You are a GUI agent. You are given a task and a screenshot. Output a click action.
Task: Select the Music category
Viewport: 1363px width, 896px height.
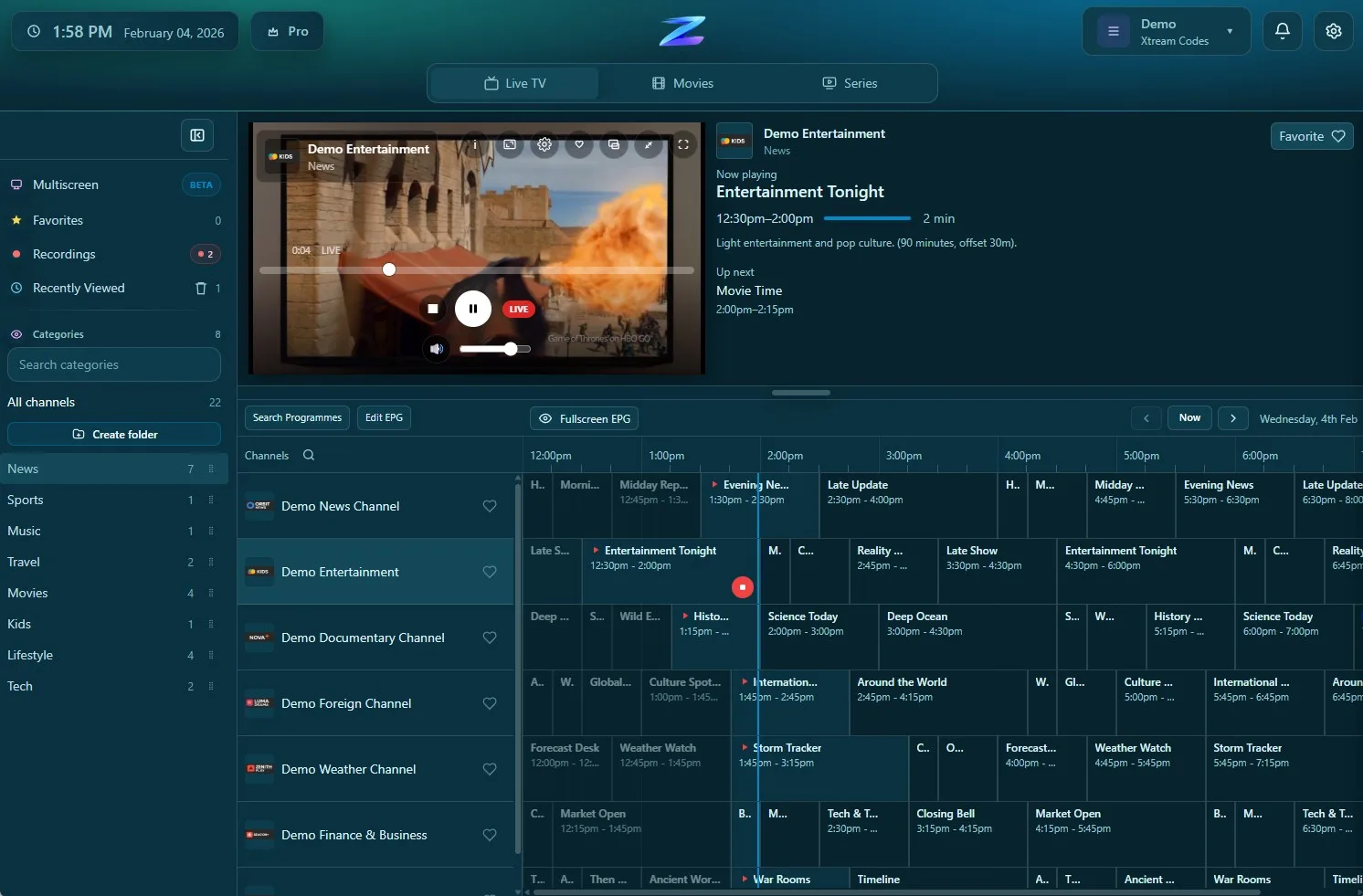(114, 531)
